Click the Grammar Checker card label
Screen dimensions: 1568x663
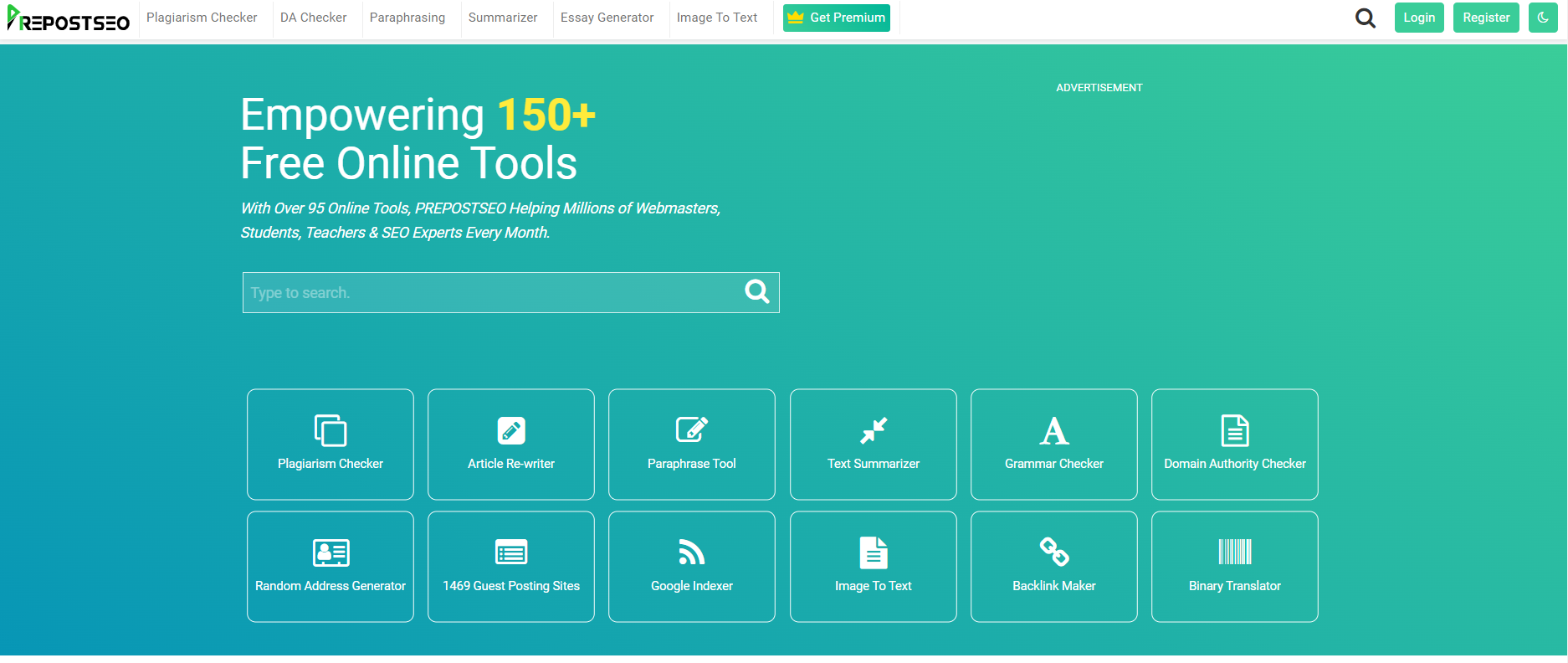point(1054,464)
